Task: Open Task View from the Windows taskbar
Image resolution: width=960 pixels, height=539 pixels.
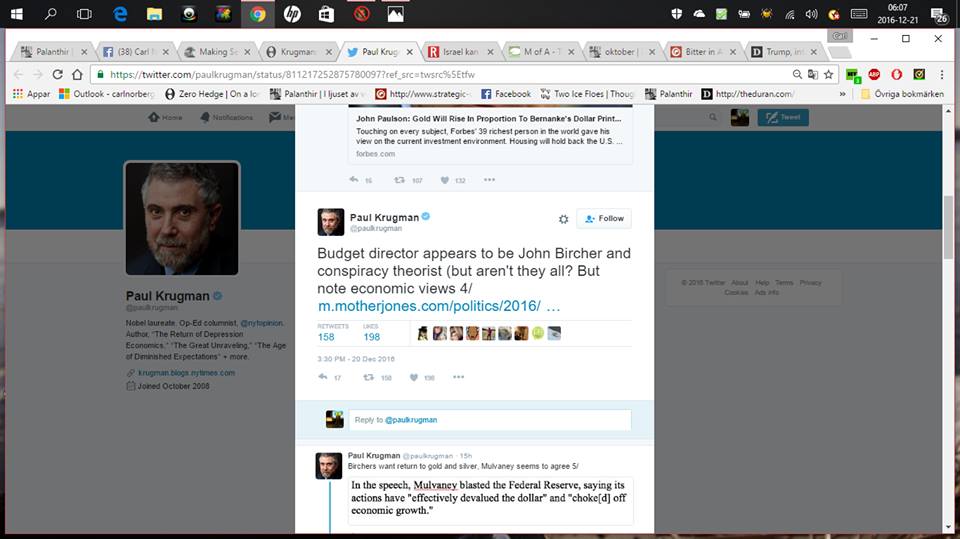Action: pyautogui.click(x=84, y=14)
